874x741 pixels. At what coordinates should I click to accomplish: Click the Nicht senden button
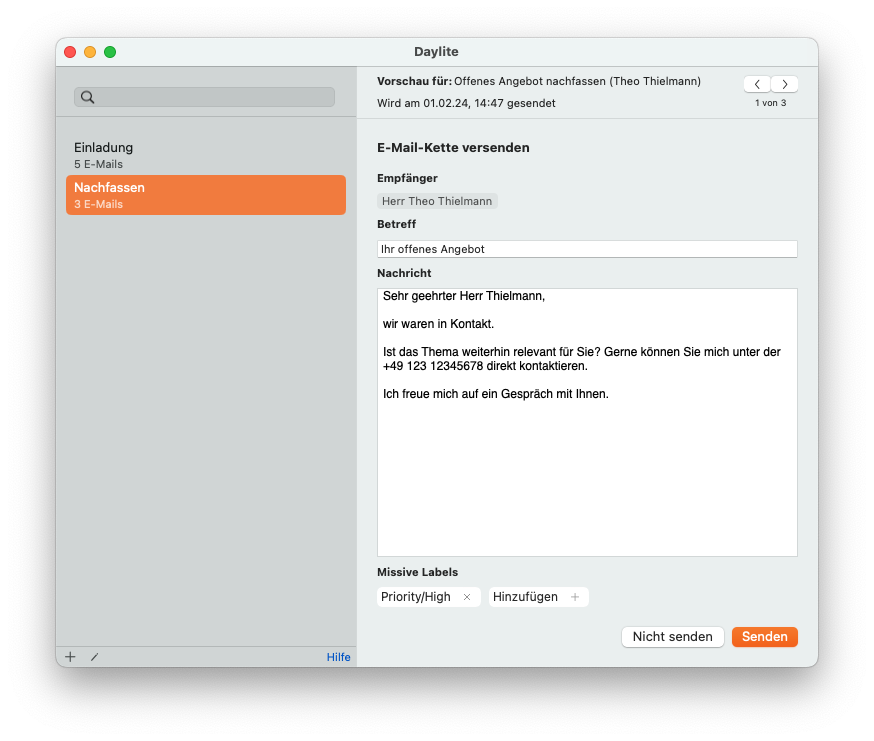[672, 637]
